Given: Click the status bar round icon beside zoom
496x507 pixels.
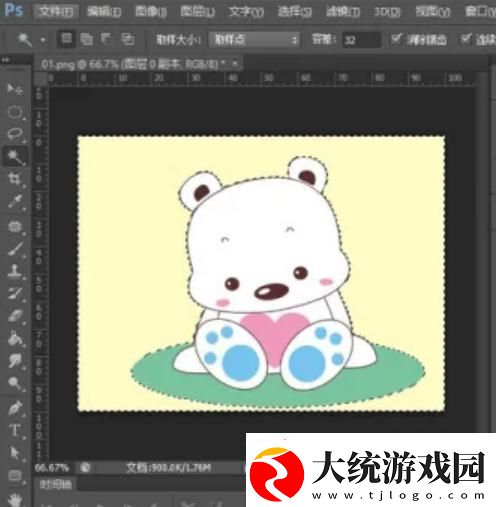Looking at the screenshot, I should tap(85, 467).
